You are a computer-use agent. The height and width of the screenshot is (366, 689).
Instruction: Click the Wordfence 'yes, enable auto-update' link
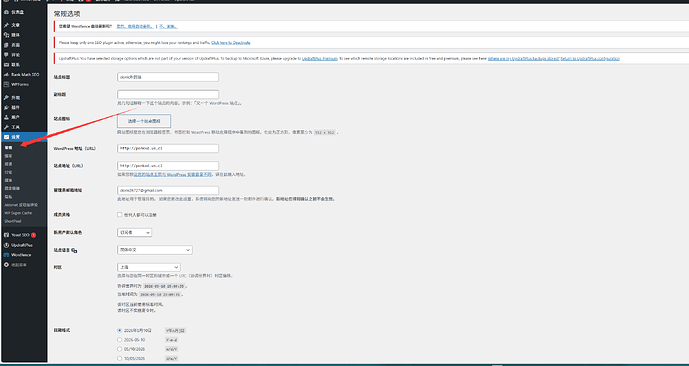[x=135, y=26]
